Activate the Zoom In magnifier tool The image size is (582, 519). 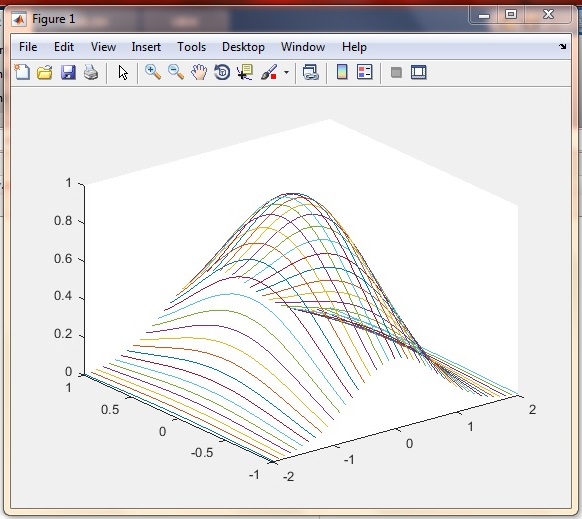[x=153, y=72]
